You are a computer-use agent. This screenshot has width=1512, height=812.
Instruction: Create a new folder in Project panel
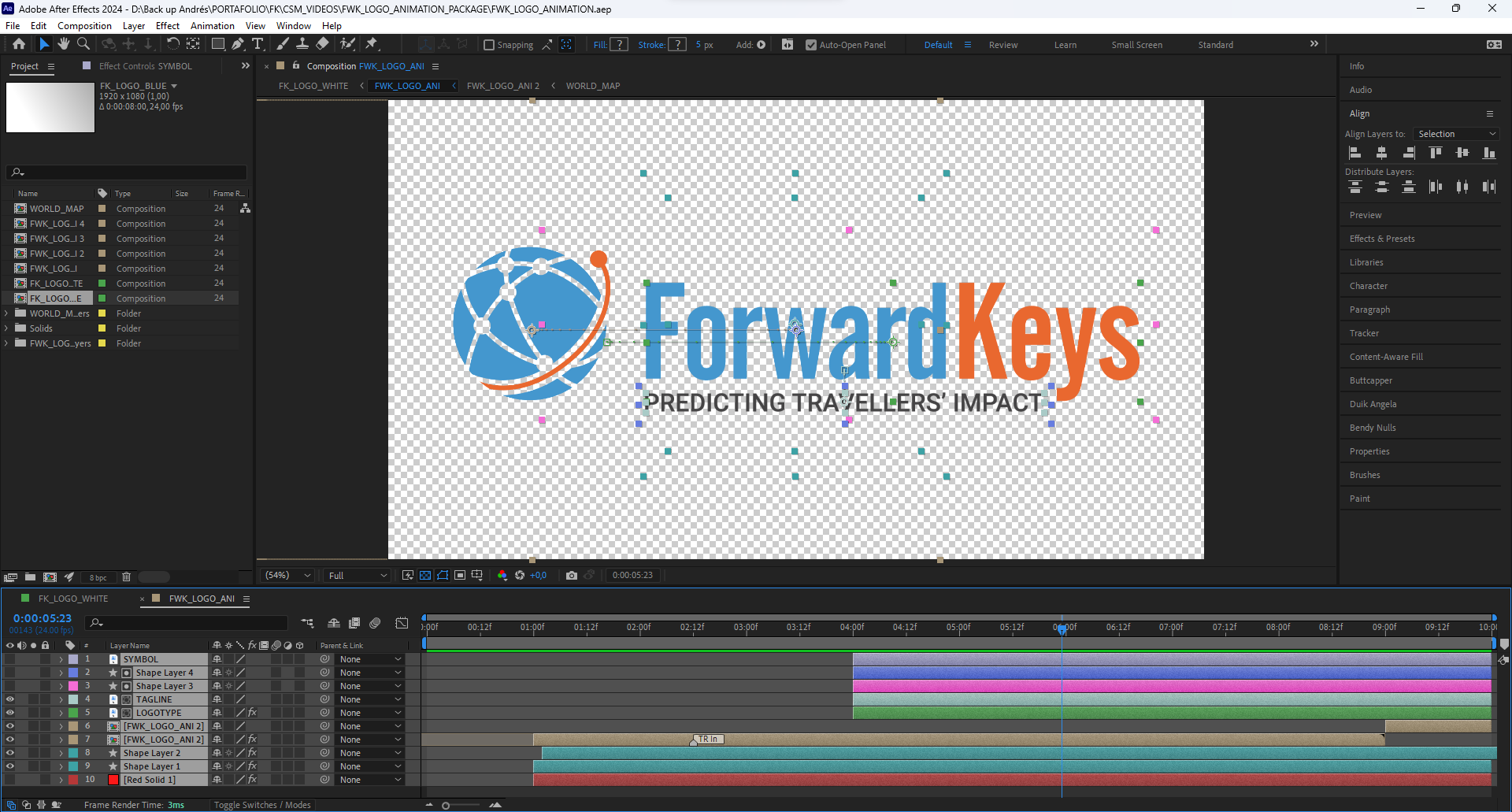[x=30, y=577]
